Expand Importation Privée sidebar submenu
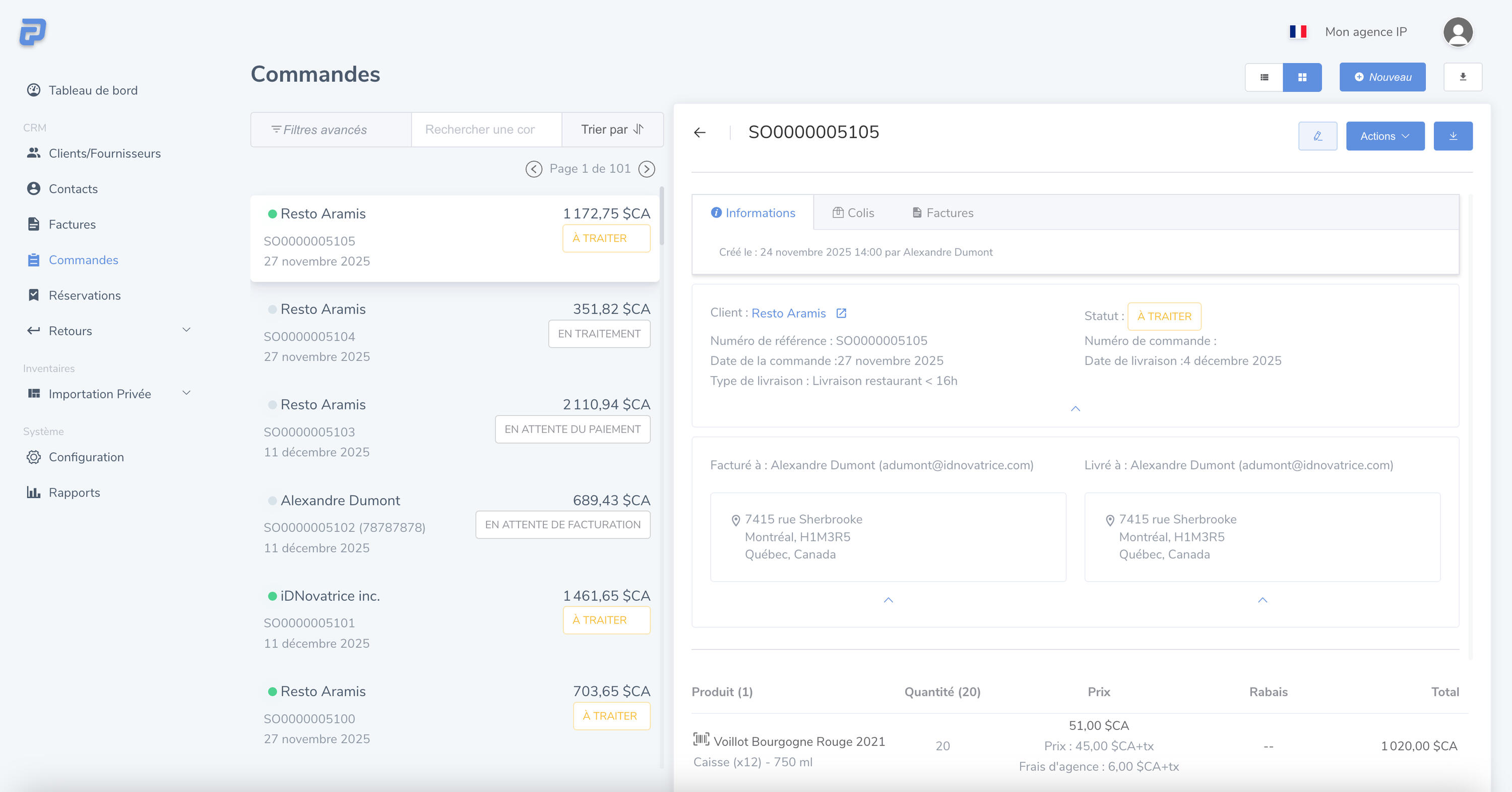Screen dimensions: 1512x792 186,393
